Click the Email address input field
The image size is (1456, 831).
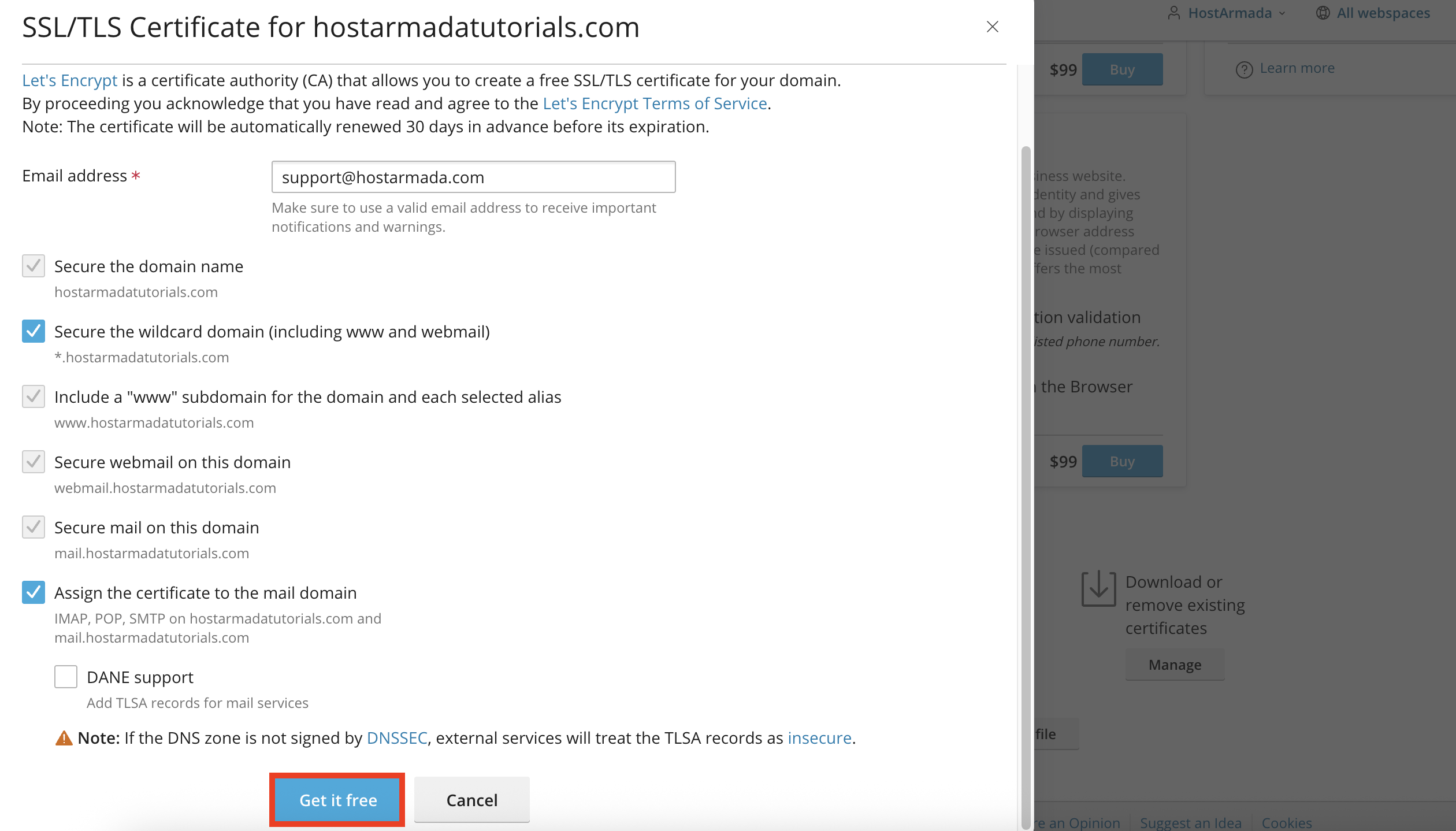click(473, 177)
